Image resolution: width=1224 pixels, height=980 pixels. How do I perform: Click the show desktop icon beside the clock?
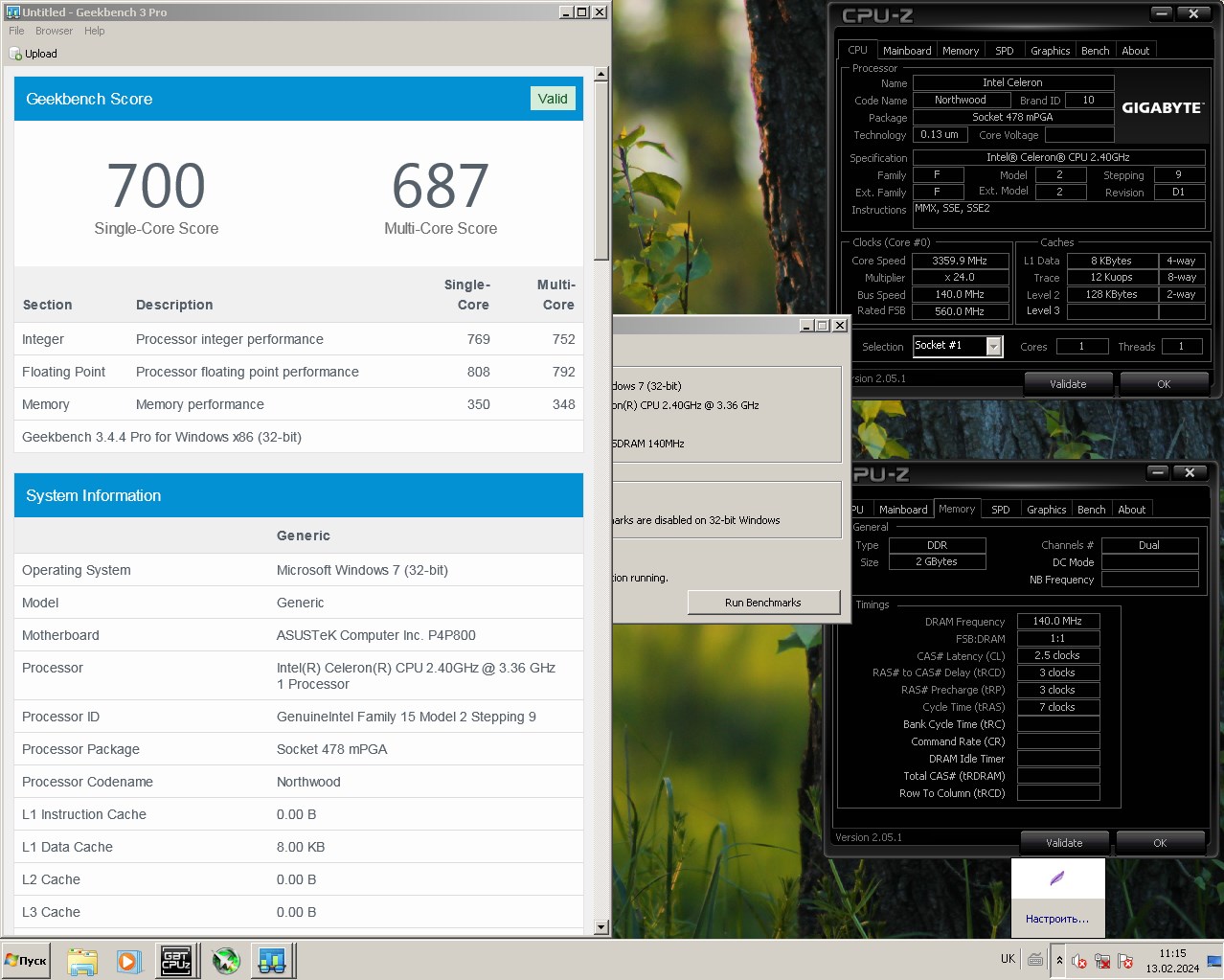[1214, 960]
